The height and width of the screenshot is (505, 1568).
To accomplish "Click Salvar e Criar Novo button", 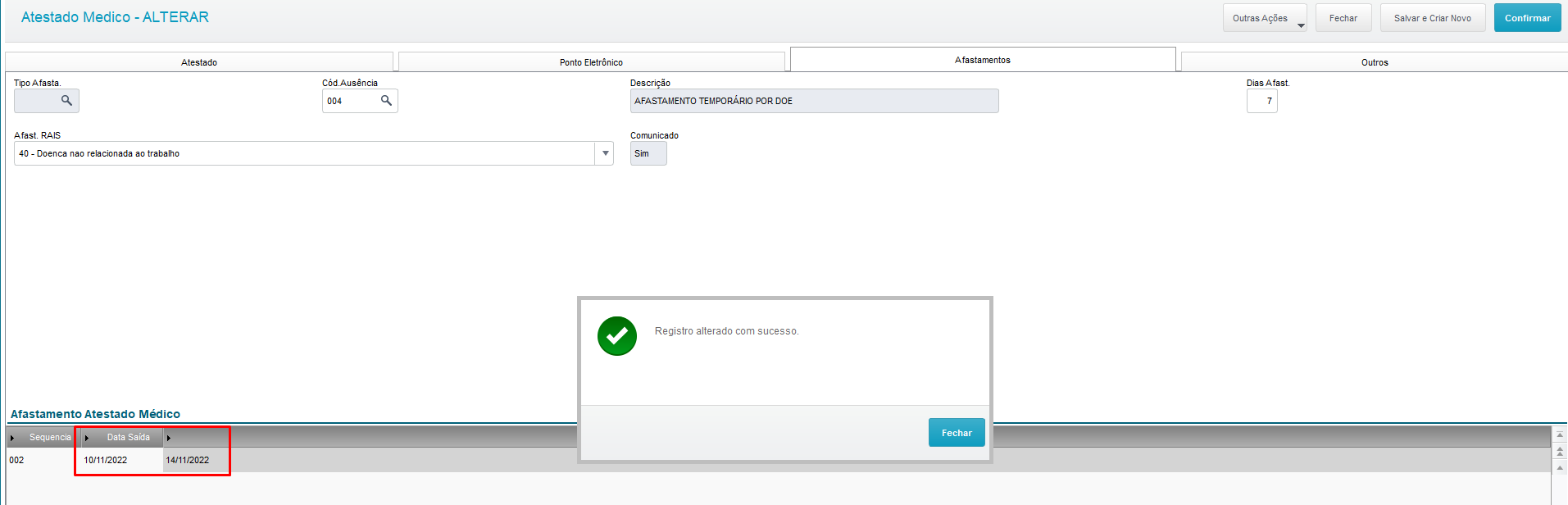I will 1433,18.
